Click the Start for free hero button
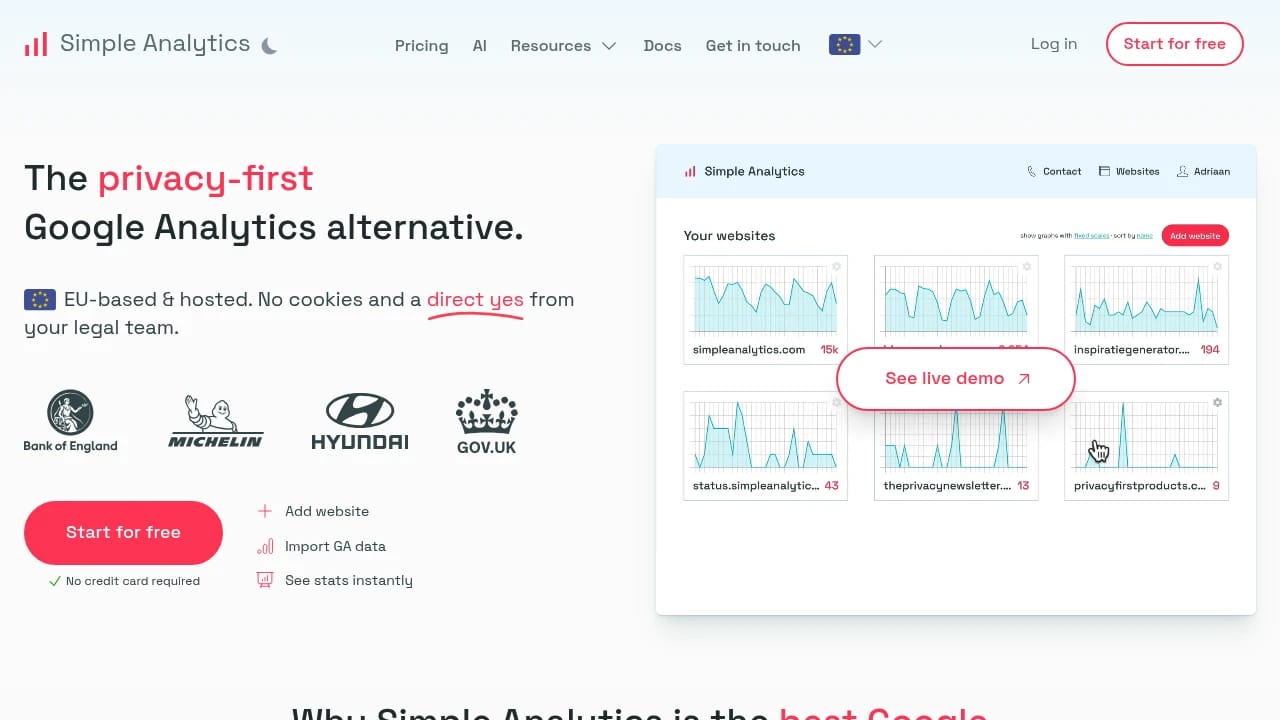 pyautogui.click(x=123, y=532)
